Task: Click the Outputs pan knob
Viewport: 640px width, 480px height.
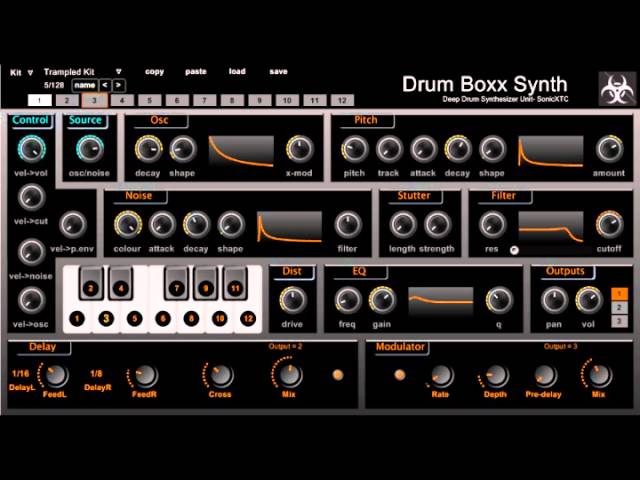Action: click(554, 300)
